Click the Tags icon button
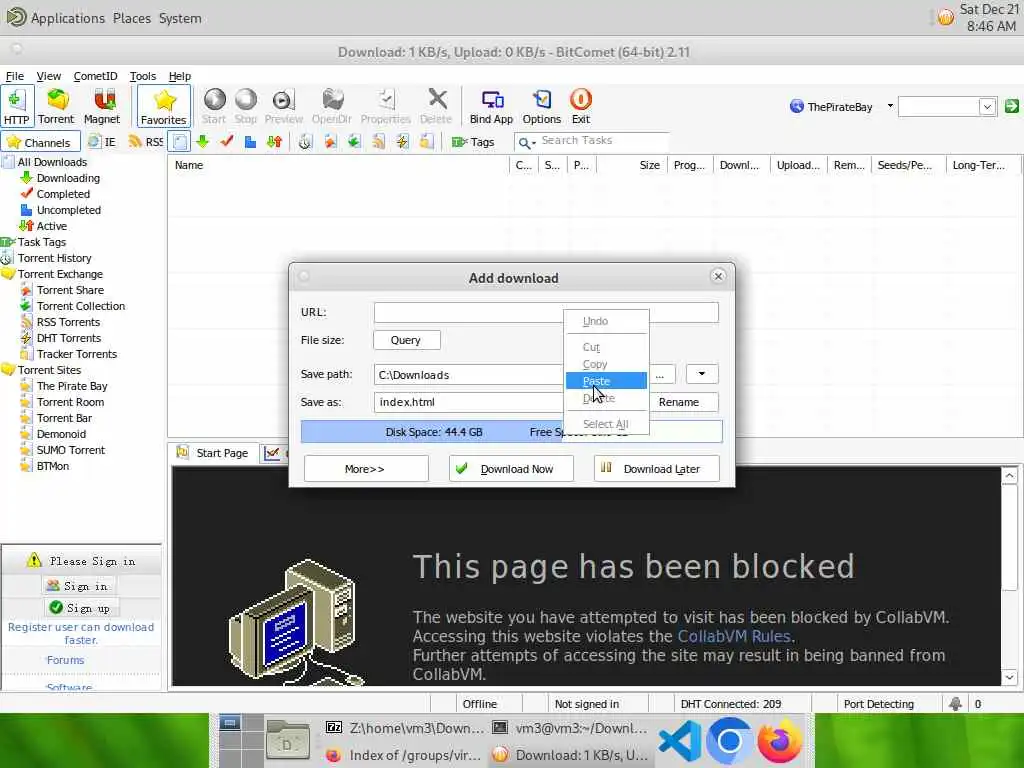1024x768 pixels. (x=473, y=142)
